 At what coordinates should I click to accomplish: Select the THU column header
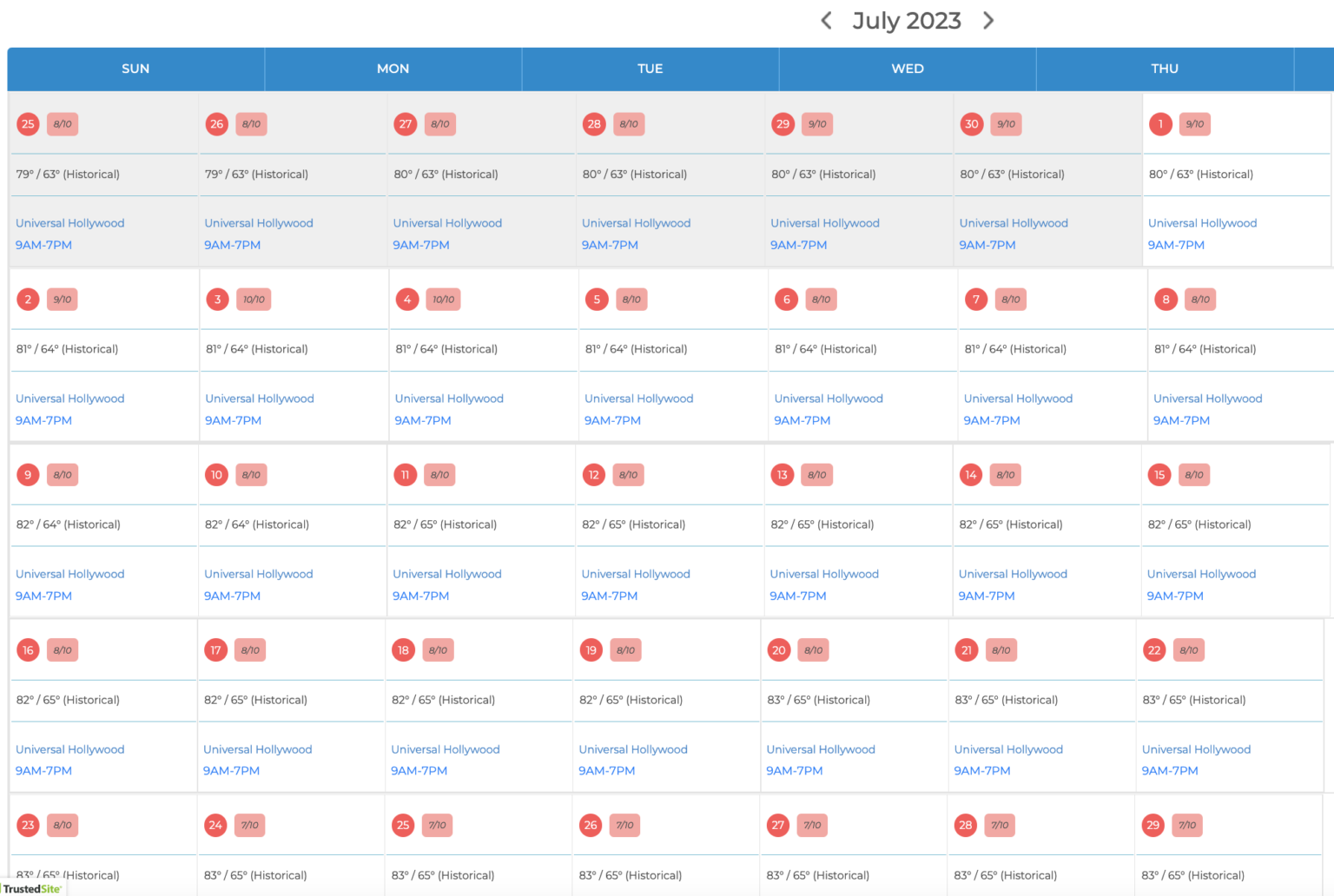(1165, 69)
